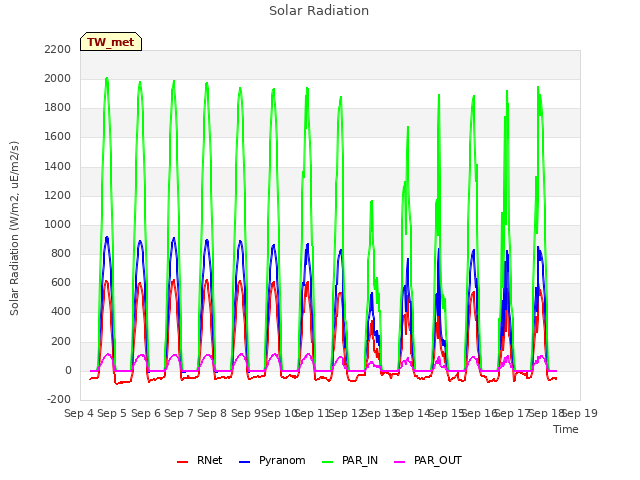640x480 pixels.
Task: Click the PAR_OUT magenta legend swatch
Action: (400, 462)
